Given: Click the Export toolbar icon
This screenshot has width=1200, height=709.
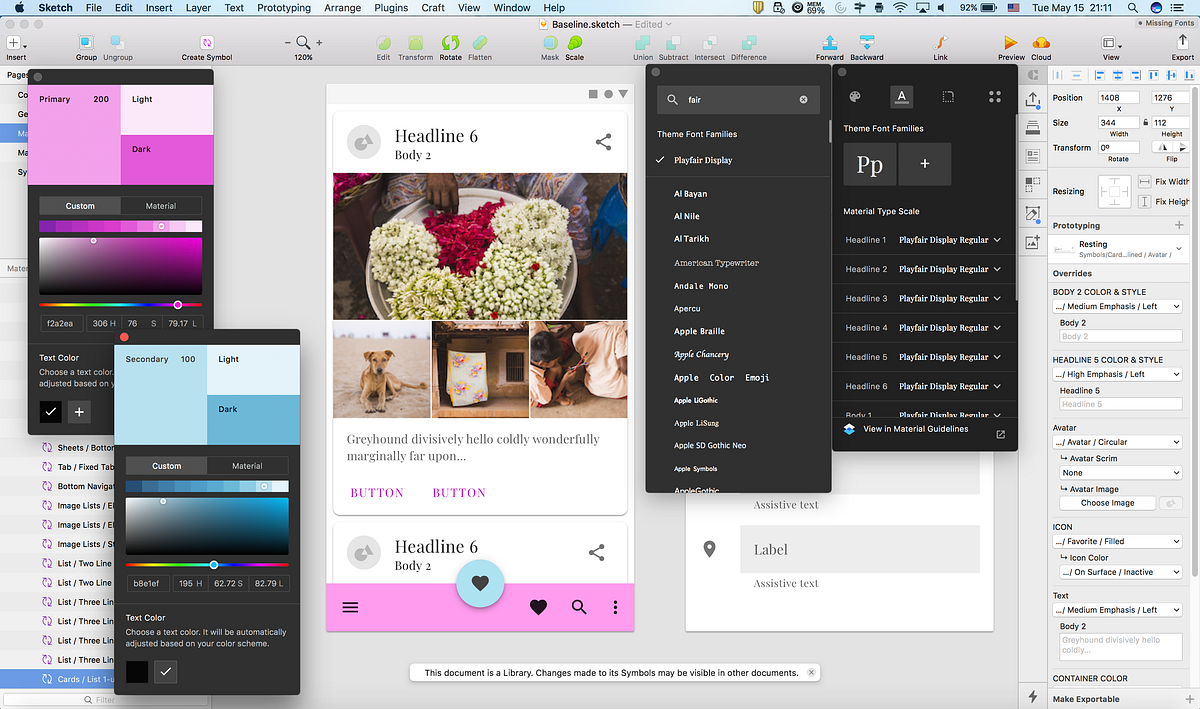Looking at the screenshot, I should click(x=1183, y=43).
